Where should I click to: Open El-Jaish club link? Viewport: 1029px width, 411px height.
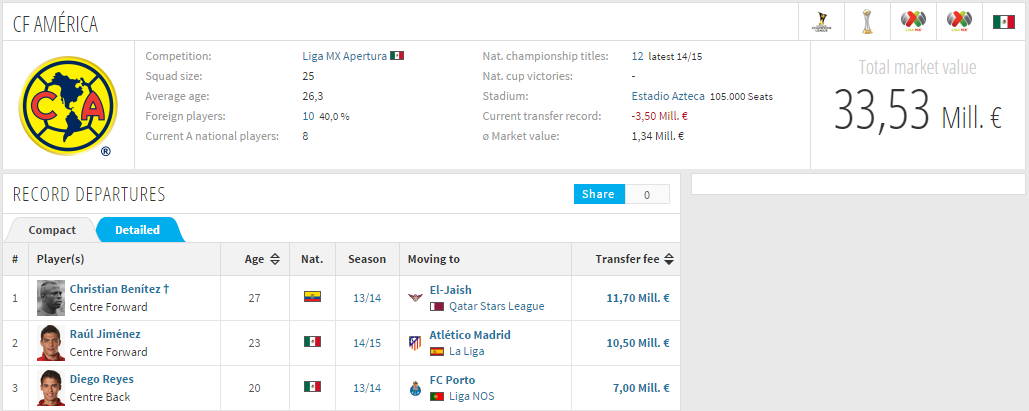click(450, 290)
